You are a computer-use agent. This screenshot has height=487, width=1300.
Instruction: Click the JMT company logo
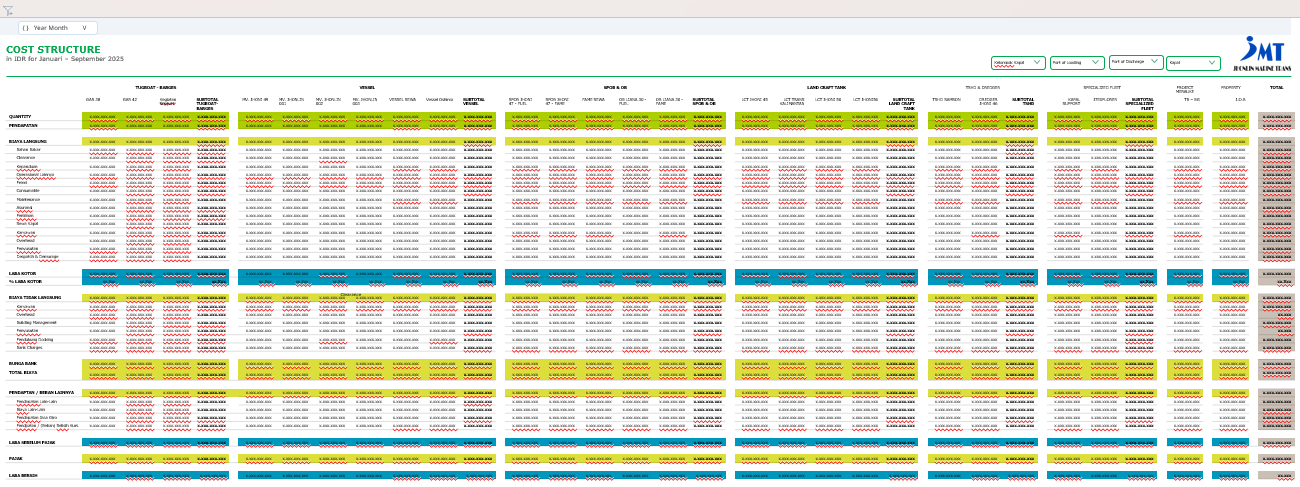(1261, 54)
